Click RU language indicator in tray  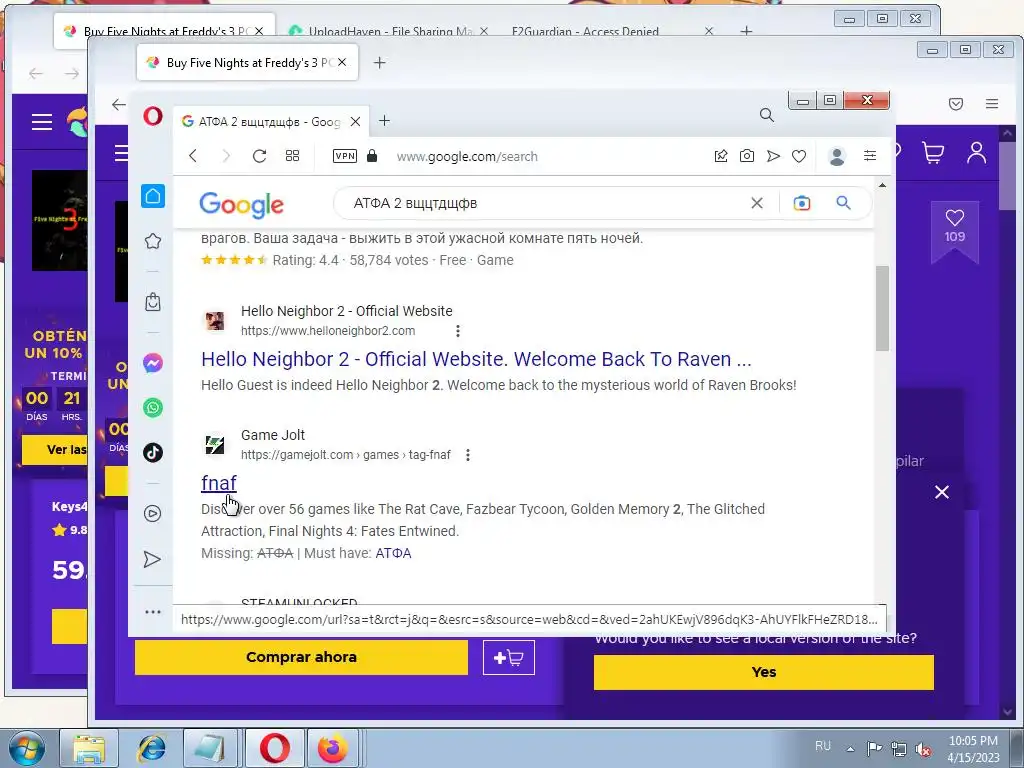click(823, 746)
